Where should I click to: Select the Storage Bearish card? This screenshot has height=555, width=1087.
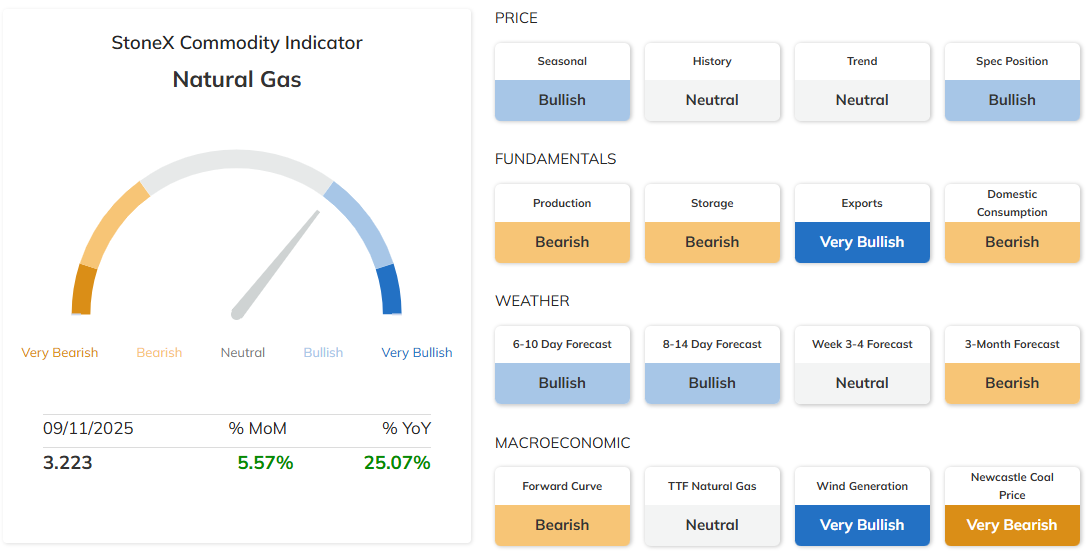coord(712,223)
